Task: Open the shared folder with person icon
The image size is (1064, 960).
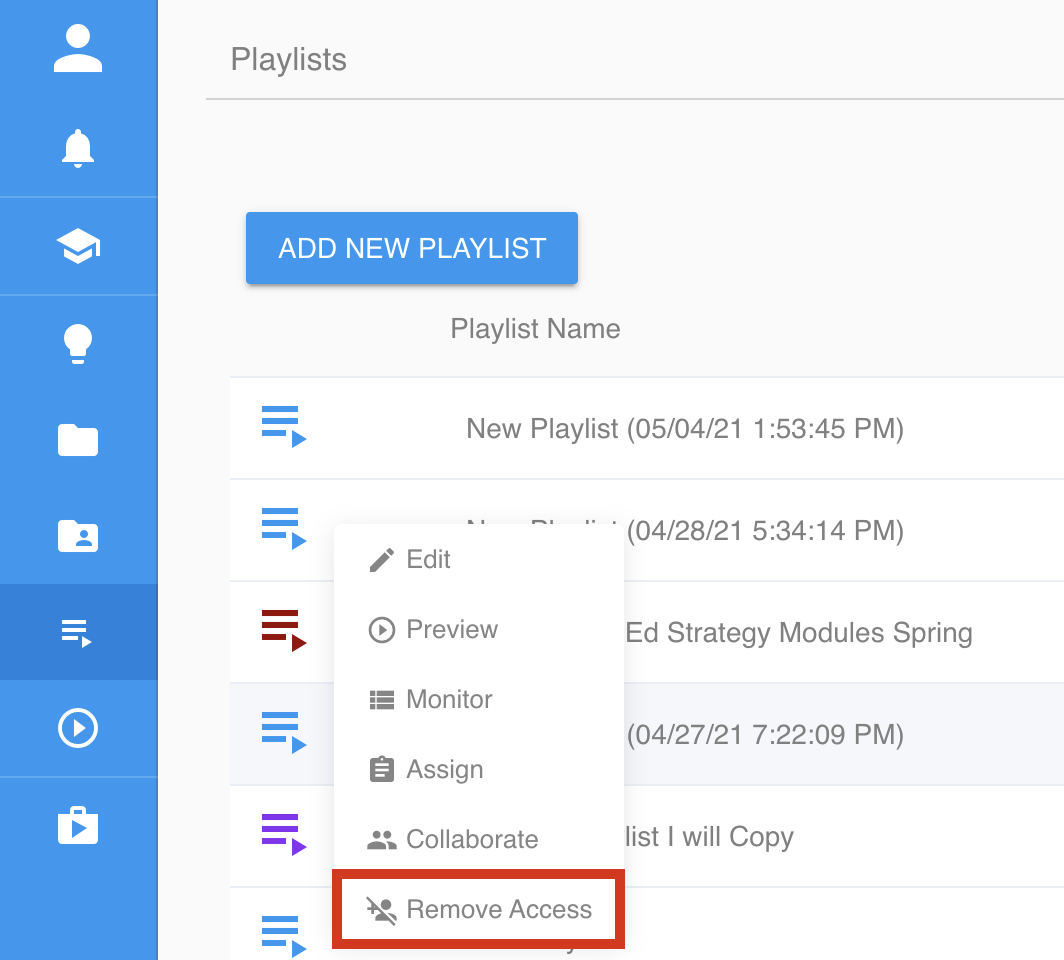Action: (78, 536)
